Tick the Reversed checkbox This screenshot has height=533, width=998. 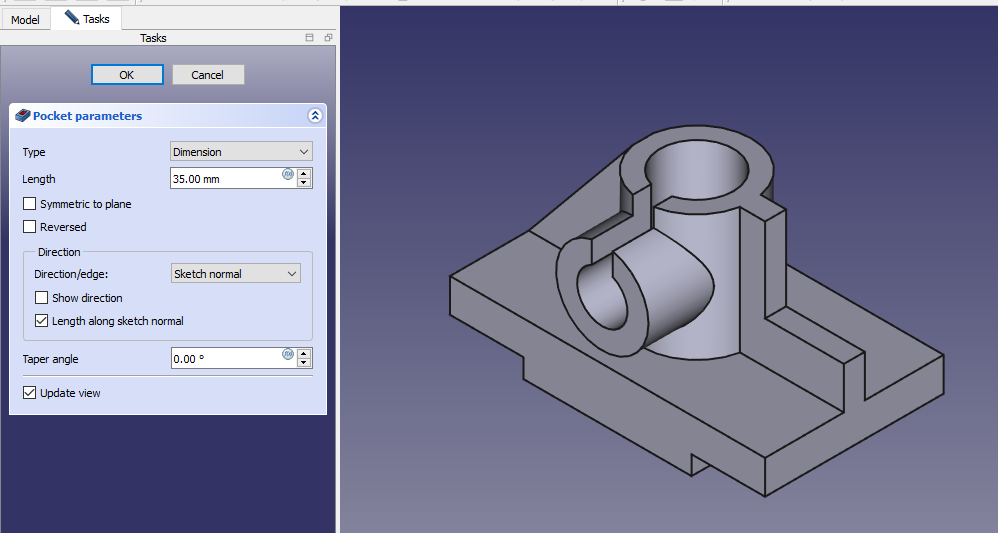click(x=30, y=227)
